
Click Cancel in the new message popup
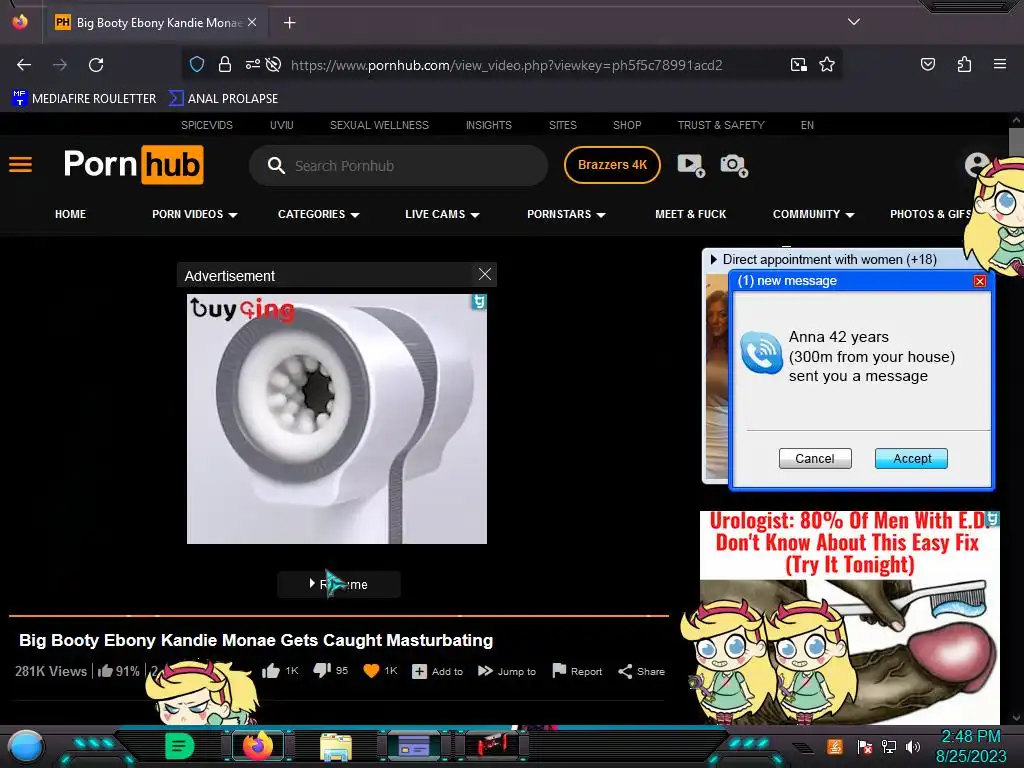click(x=815, y=458)
